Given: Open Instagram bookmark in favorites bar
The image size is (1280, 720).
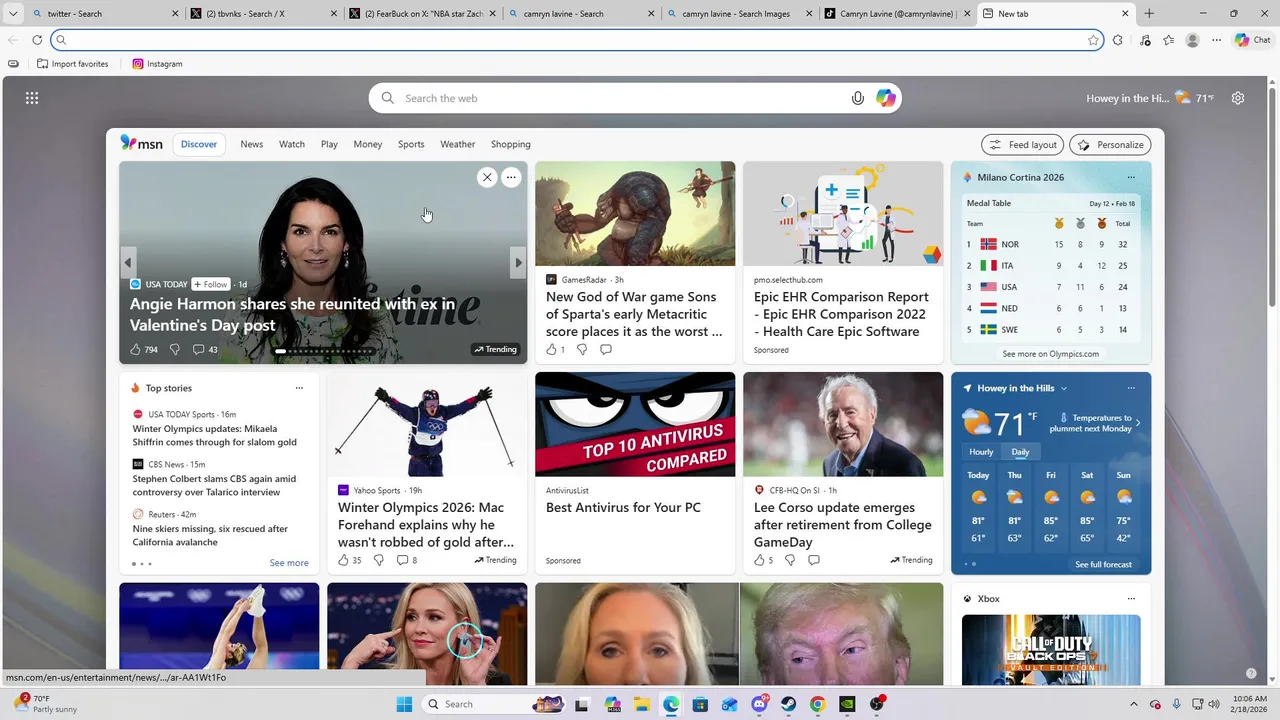Looking at the screenshot, I should [157, 64].
